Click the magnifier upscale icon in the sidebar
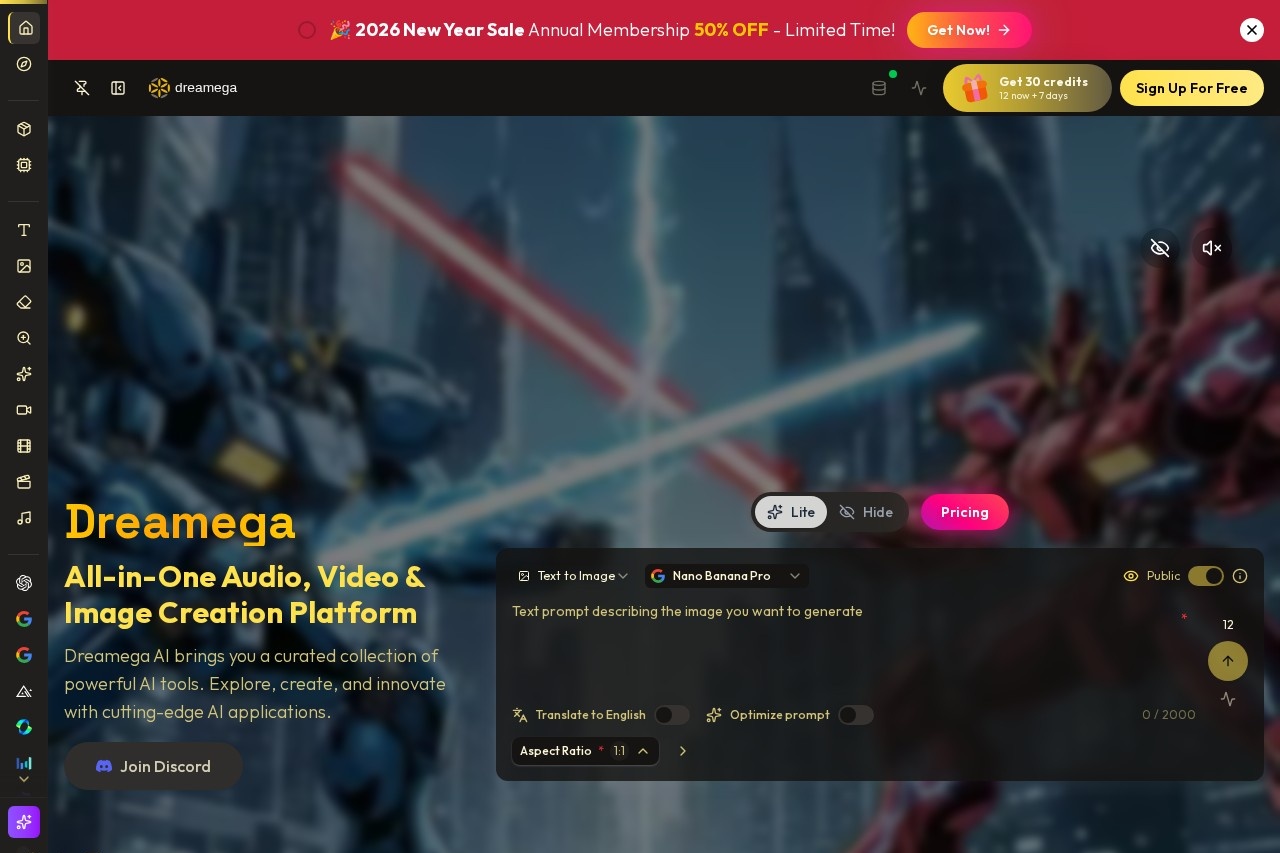 (24, 338)
